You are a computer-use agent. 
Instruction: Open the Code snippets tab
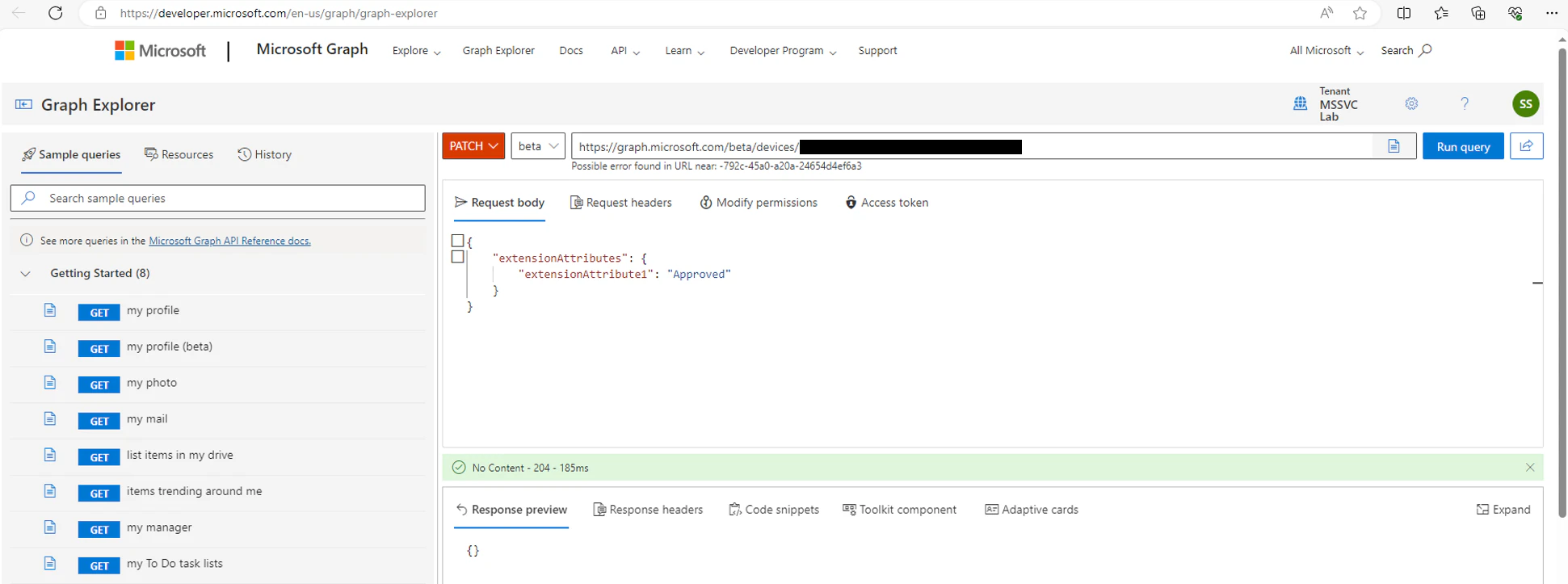(x=774, y=510)
